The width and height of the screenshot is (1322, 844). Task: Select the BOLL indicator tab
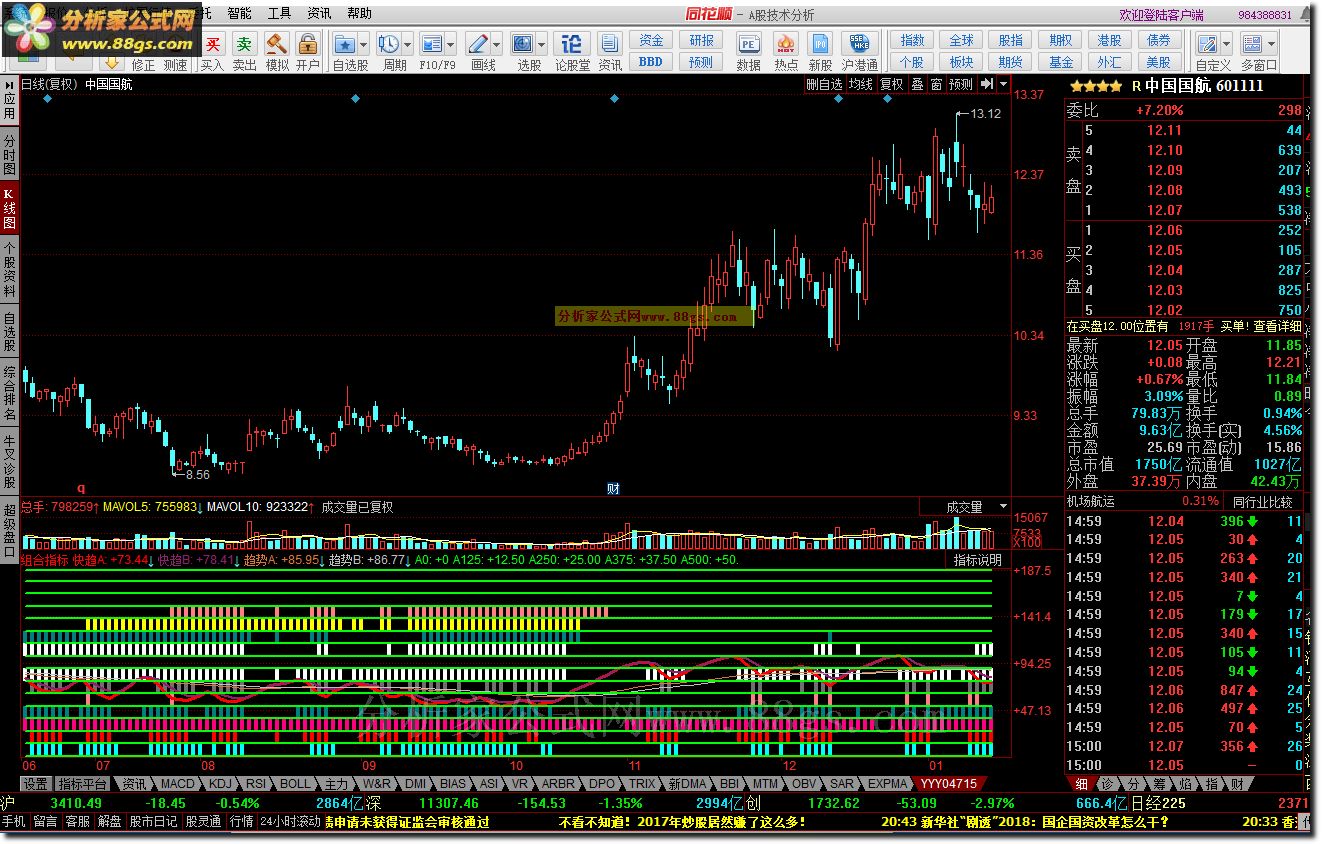pos(295,784)
